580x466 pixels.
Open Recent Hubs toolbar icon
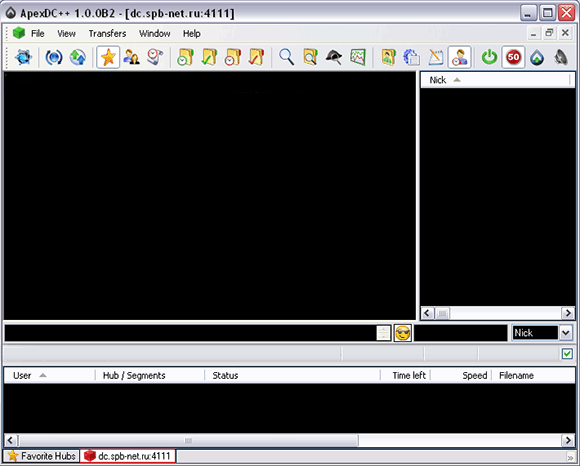(155, 57)
